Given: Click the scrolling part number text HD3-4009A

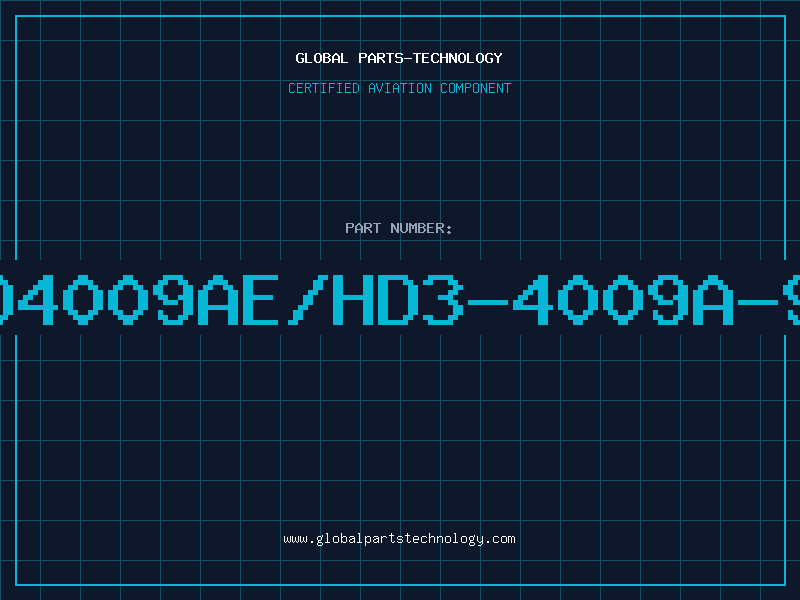Looking at the screenshot, I should click(x=533, y=300).
